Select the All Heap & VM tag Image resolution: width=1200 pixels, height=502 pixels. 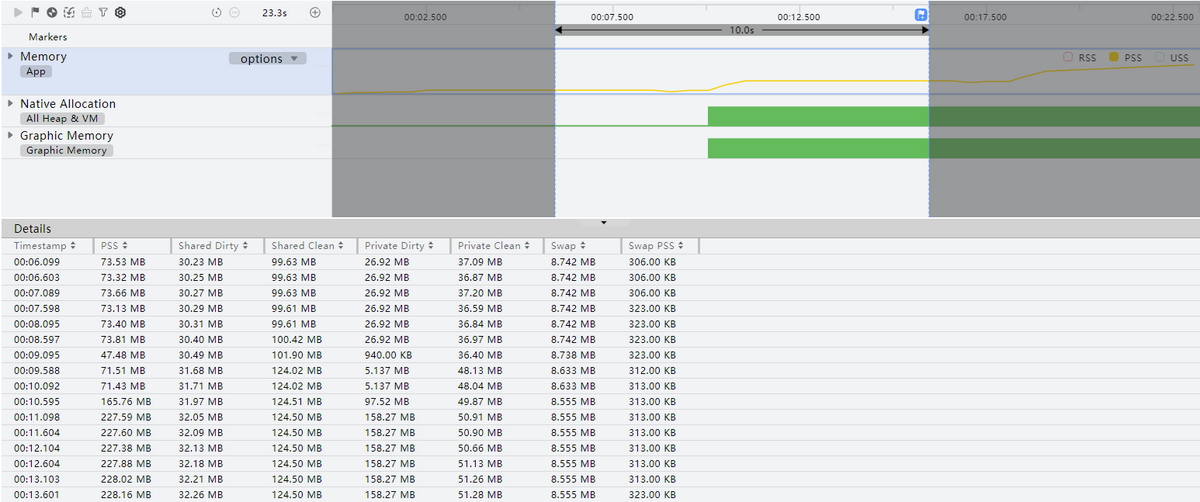coord(65,119)
